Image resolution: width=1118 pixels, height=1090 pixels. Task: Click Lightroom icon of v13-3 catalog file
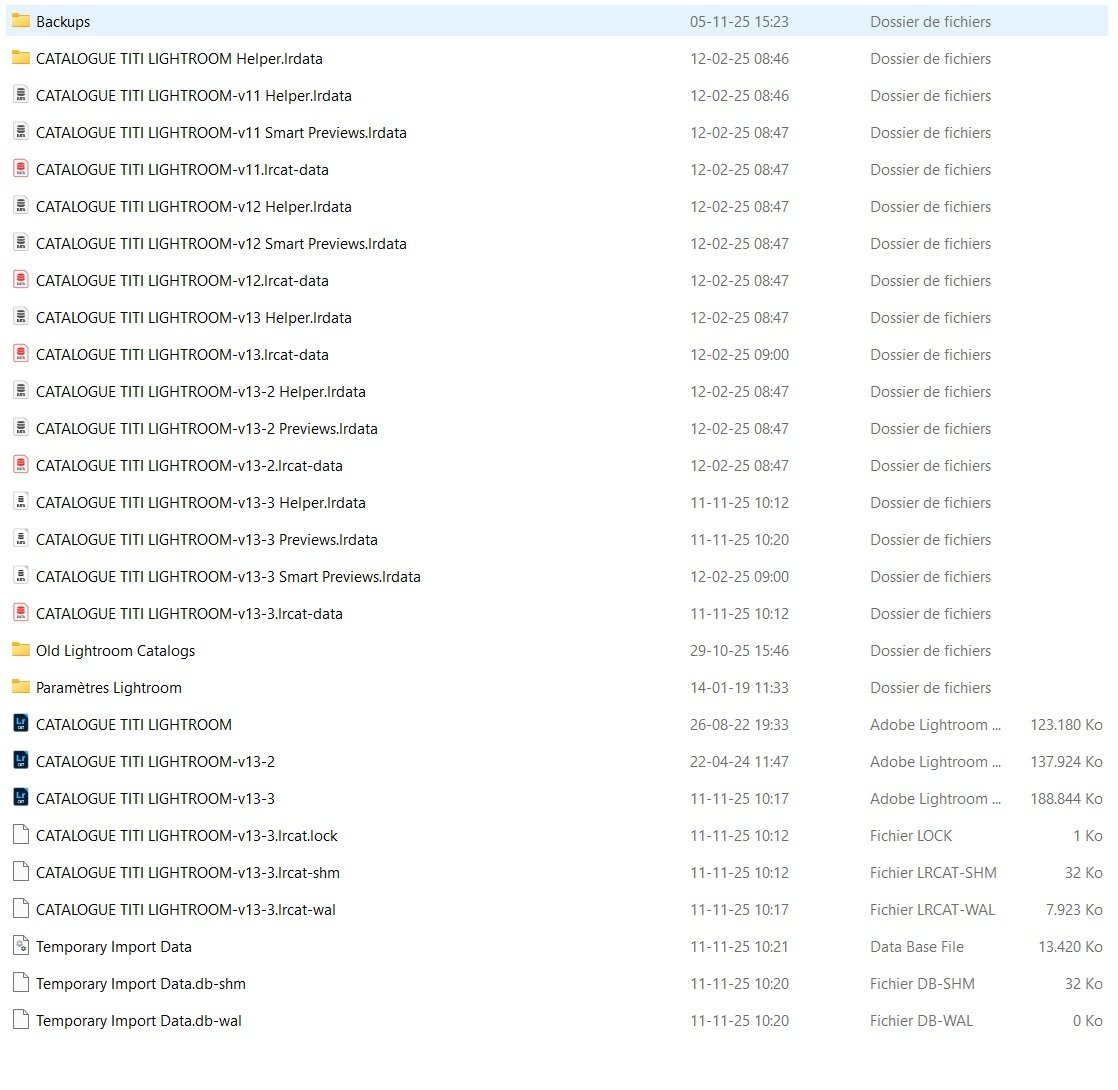point(21,798)
